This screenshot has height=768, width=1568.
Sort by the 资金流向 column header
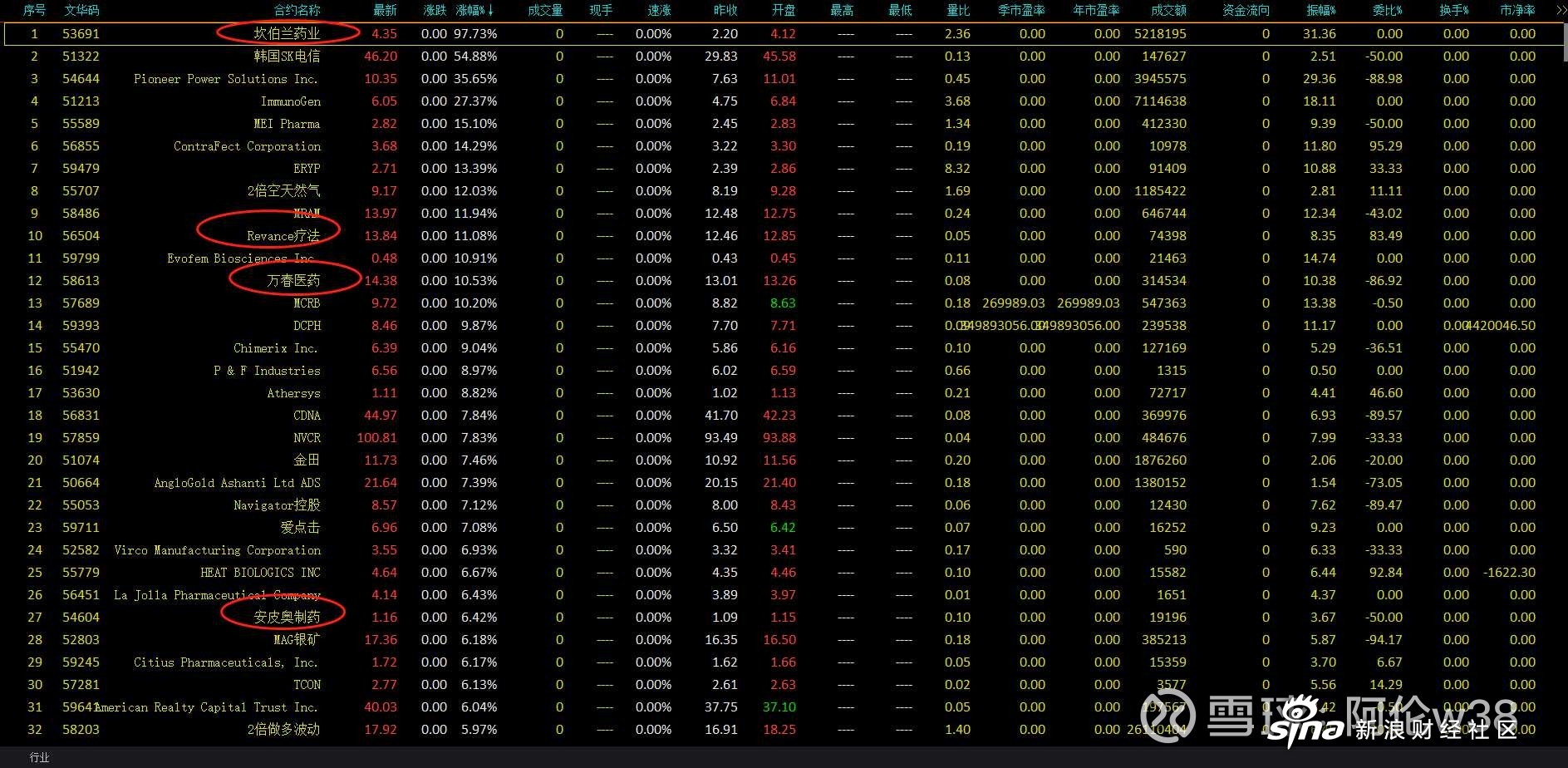point(1246,10)
